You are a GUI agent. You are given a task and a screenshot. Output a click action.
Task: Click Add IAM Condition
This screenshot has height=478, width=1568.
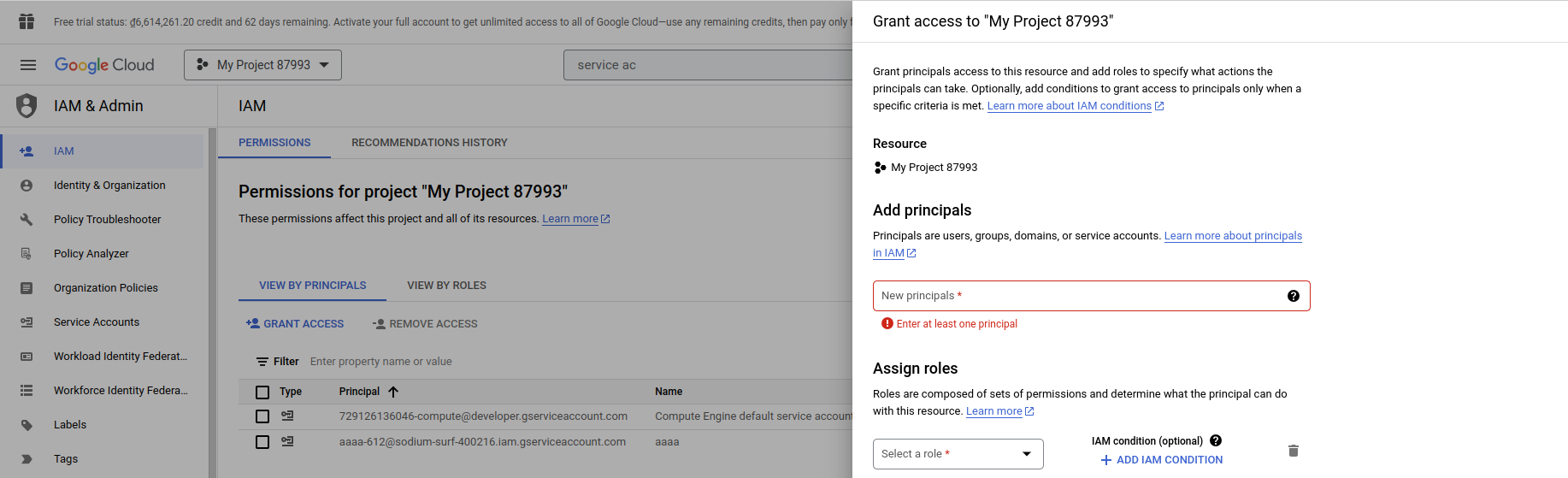point(1161,460)
